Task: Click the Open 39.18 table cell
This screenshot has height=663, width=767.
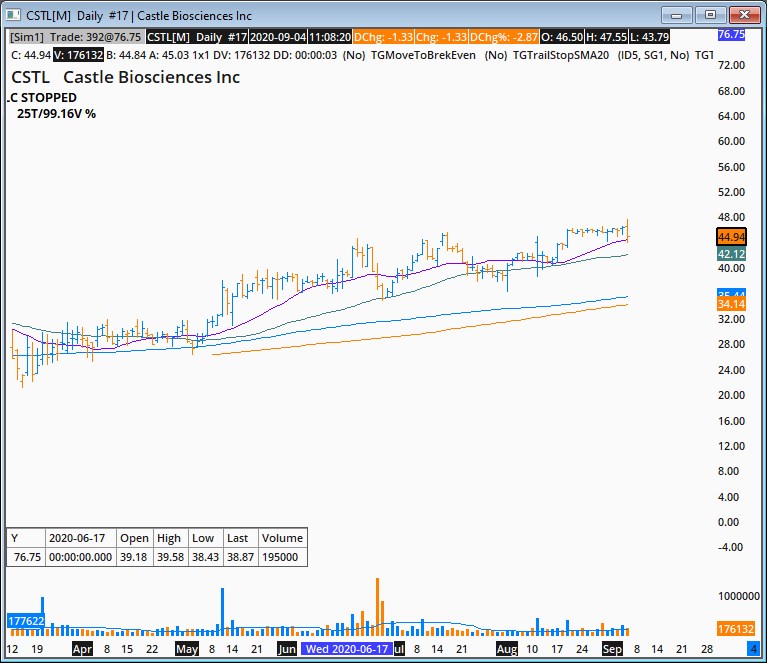Action: pyautogui.click(x=135, y=557)
